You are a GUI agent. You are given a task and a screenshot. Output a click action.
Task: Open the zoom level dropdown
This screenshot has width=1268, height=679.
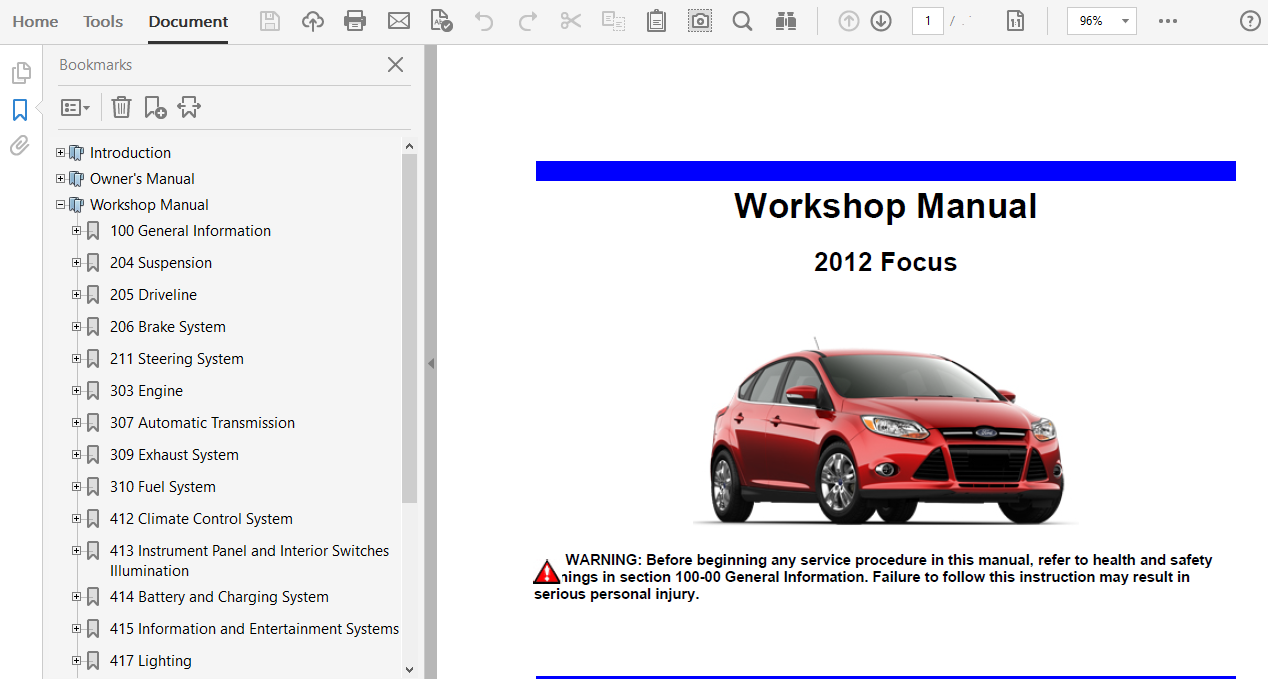coord(1125,21)
